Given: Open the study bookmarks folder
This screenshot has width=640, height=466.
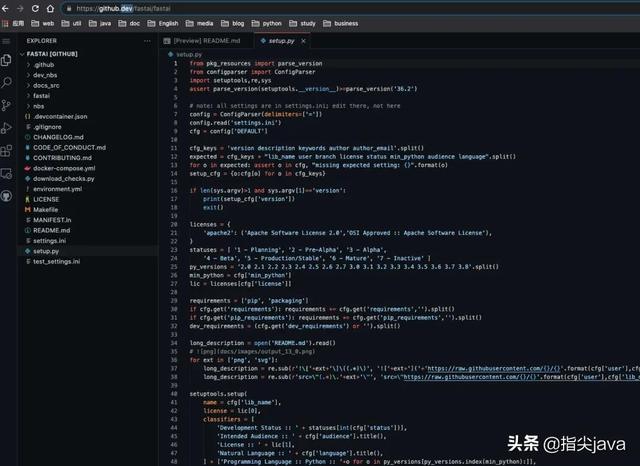Looking at the screenshot, I should coord(302,24).
